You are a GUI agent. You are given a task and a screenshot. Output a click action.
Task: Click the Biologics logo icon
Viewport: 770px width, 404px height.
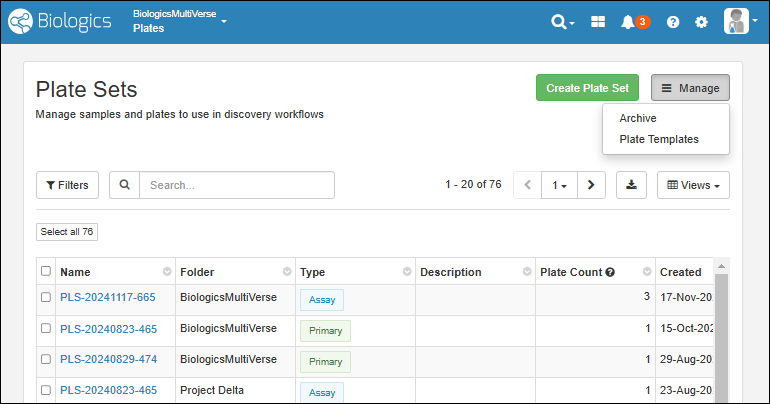click(x=22, y=21)
